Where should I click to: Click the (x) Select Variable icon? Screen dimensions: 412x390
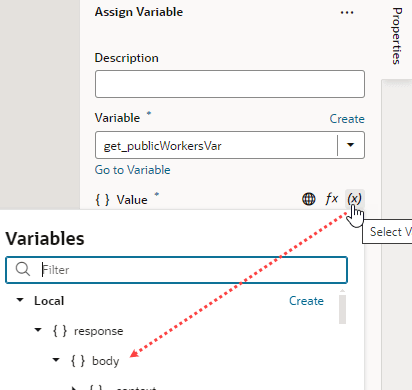pyautogui.click(x=354, y=199)
